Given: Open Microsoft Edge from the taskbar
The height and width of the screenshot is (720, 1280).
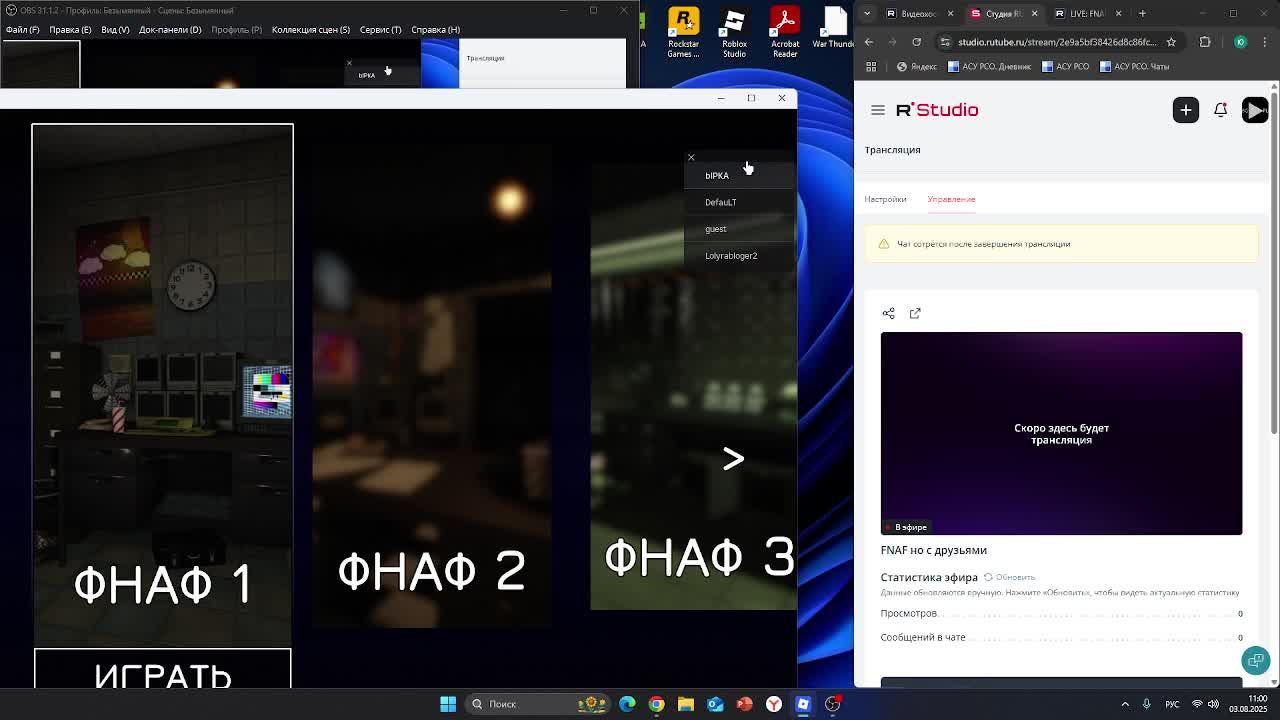Looking at the screenshot, I should [x=627, y=704].
